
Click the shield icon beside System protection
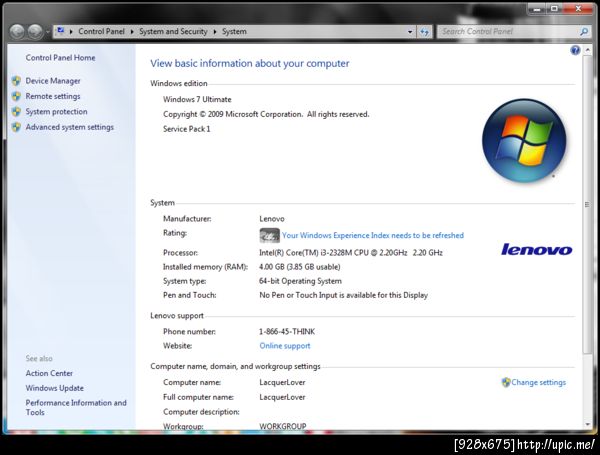coord(16,111)
